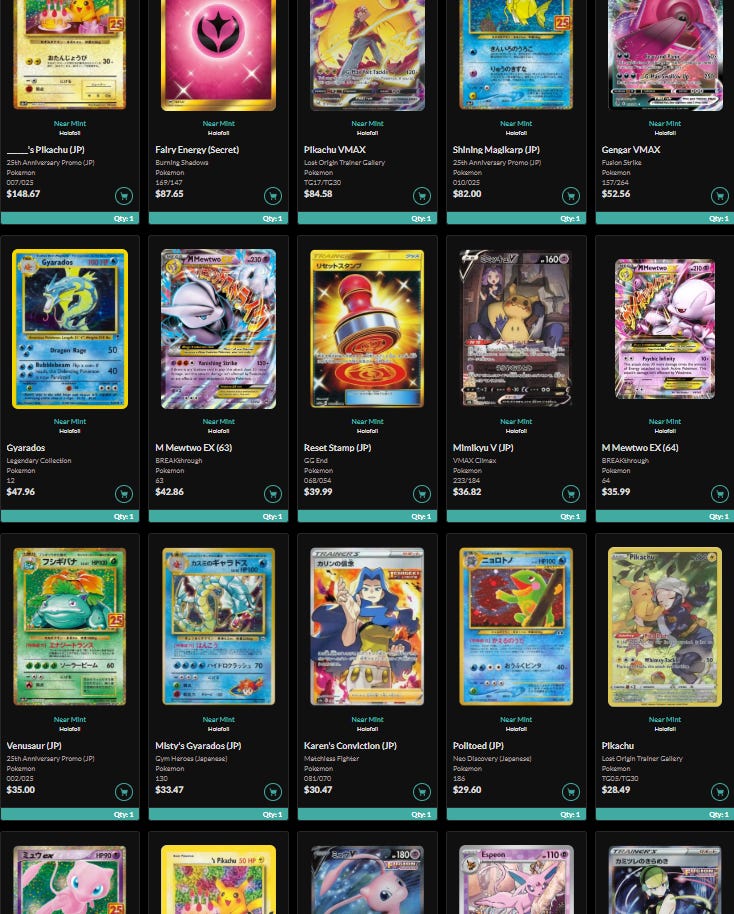This screenshot has width=734, height=914.
Task: Add M Mewtwo EX (64) to cart
Action: 719,494
